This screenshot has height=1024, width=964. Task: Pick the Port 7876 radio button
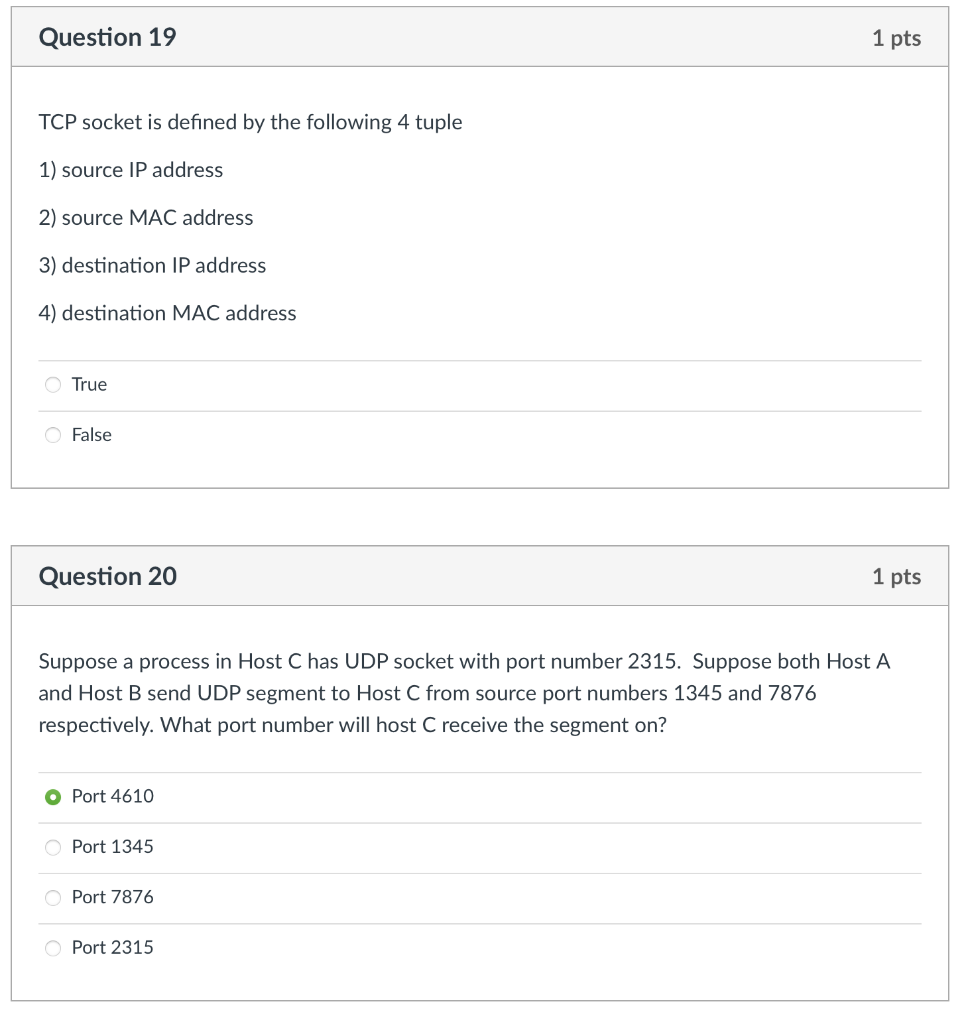pyautogui.click(x=53, y=898)
